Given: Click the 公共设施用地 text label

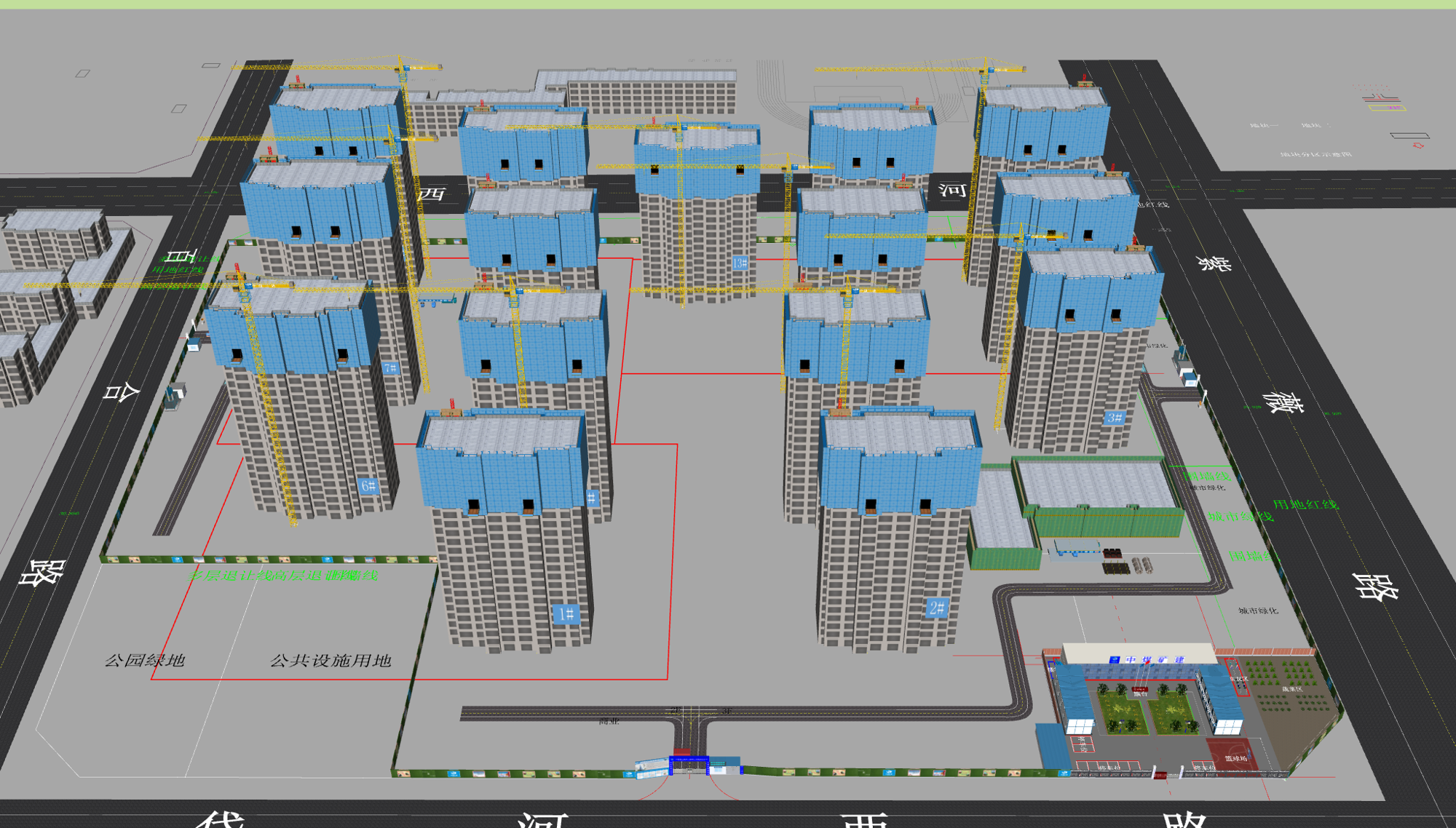Looking at the screenshot, I should coord(331,661).
